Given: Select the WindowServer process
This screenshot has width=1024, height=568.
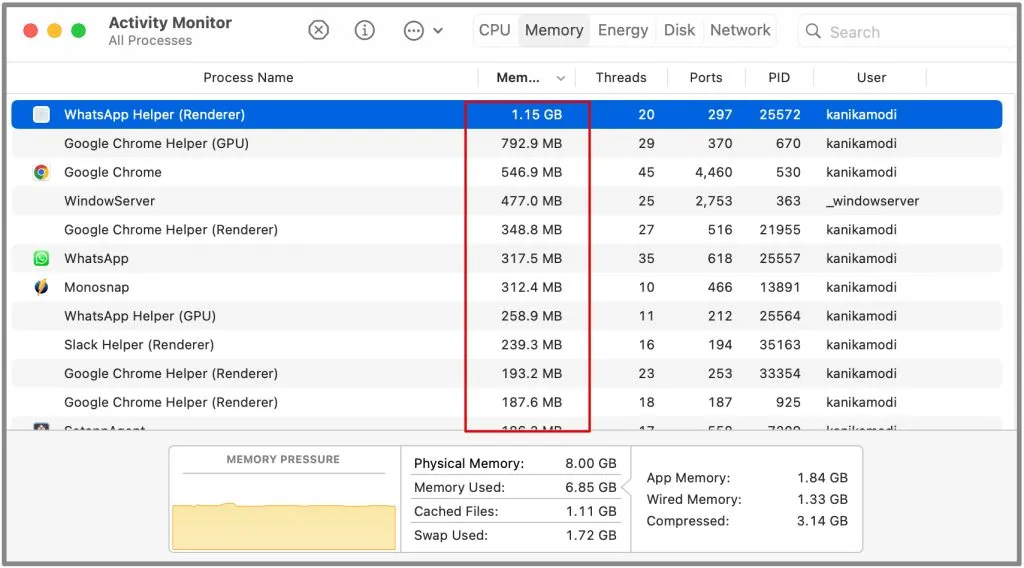Looking at the screenshot, I should 109,201.
